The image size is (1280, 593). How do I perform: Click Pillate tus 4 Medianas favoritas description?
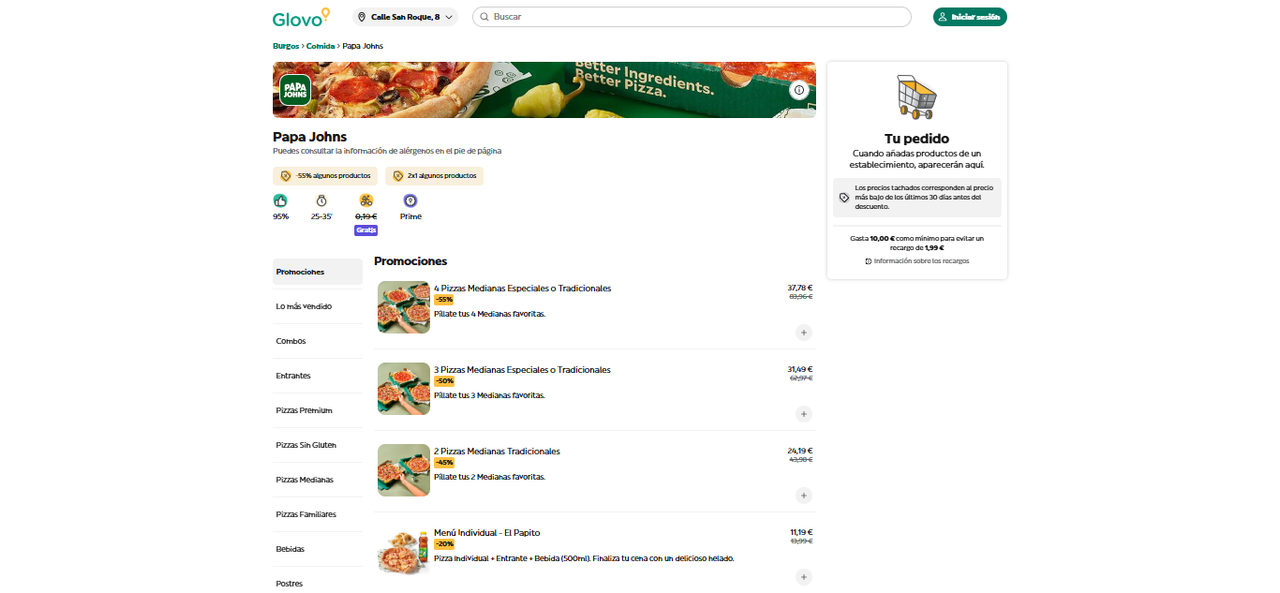click(x=490, y=314)
